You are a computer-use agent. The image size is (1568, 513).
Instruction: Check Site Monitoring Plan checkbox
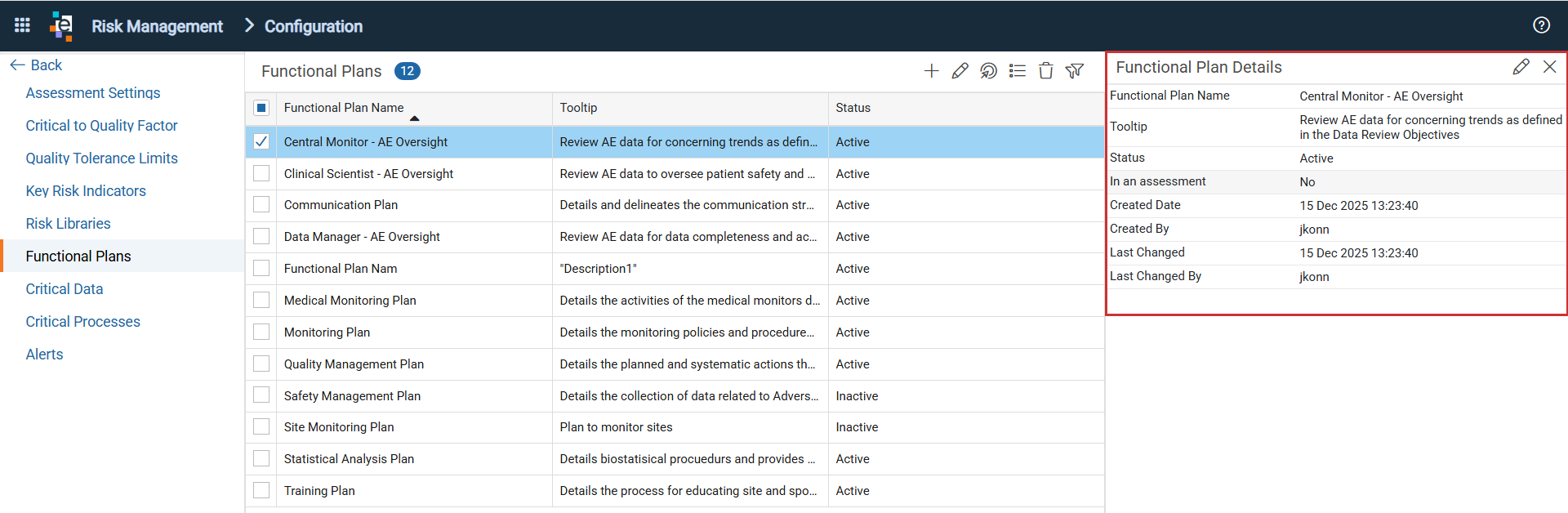[x=261, y=427]
